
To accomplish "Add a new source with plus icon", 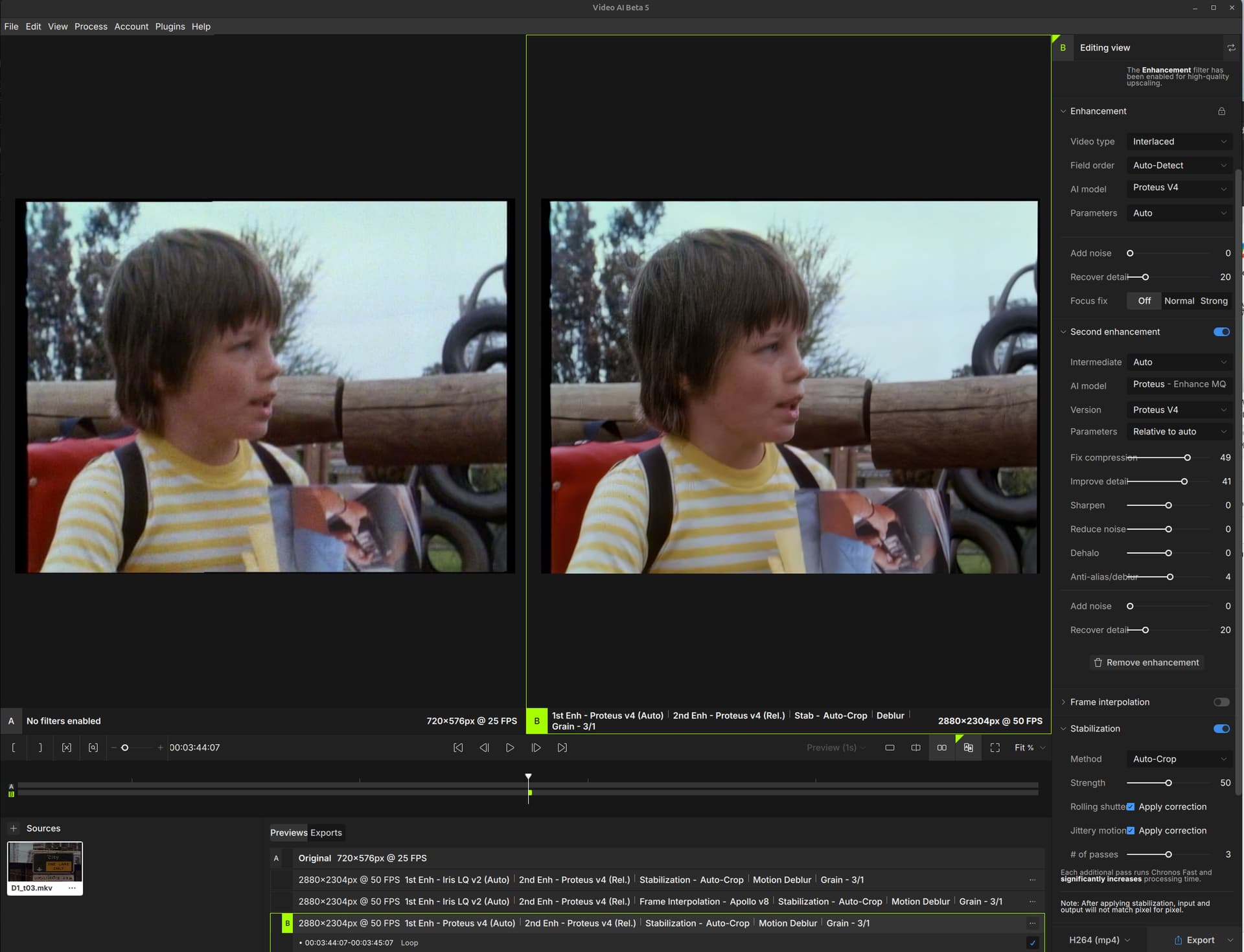I will 14,828.
